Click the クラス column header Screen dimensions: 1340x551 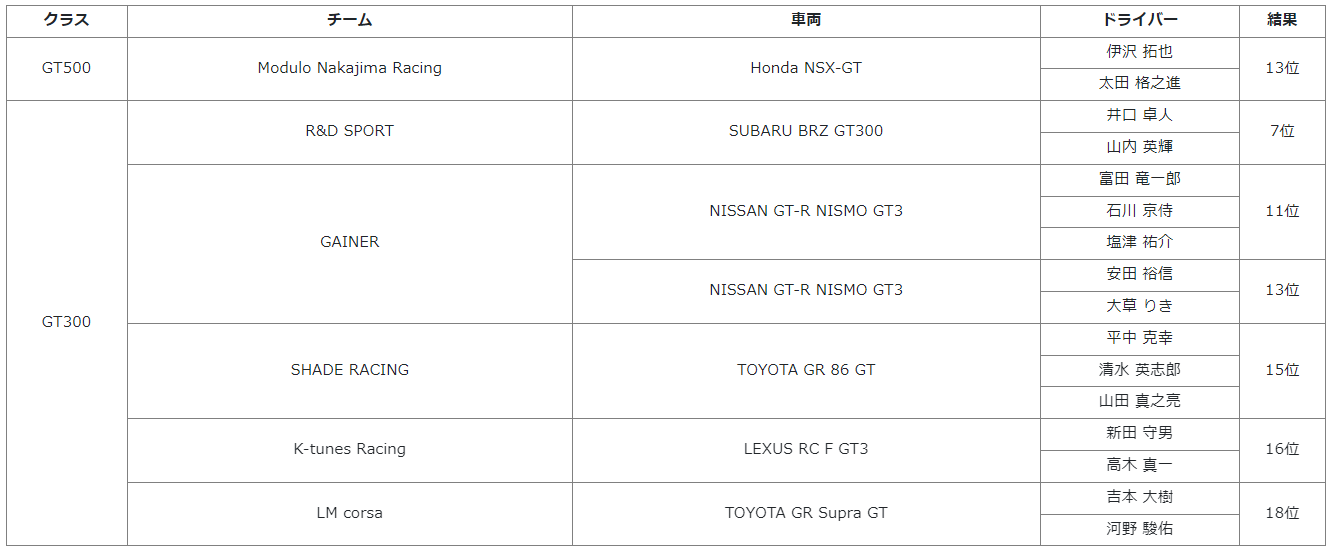66,20
